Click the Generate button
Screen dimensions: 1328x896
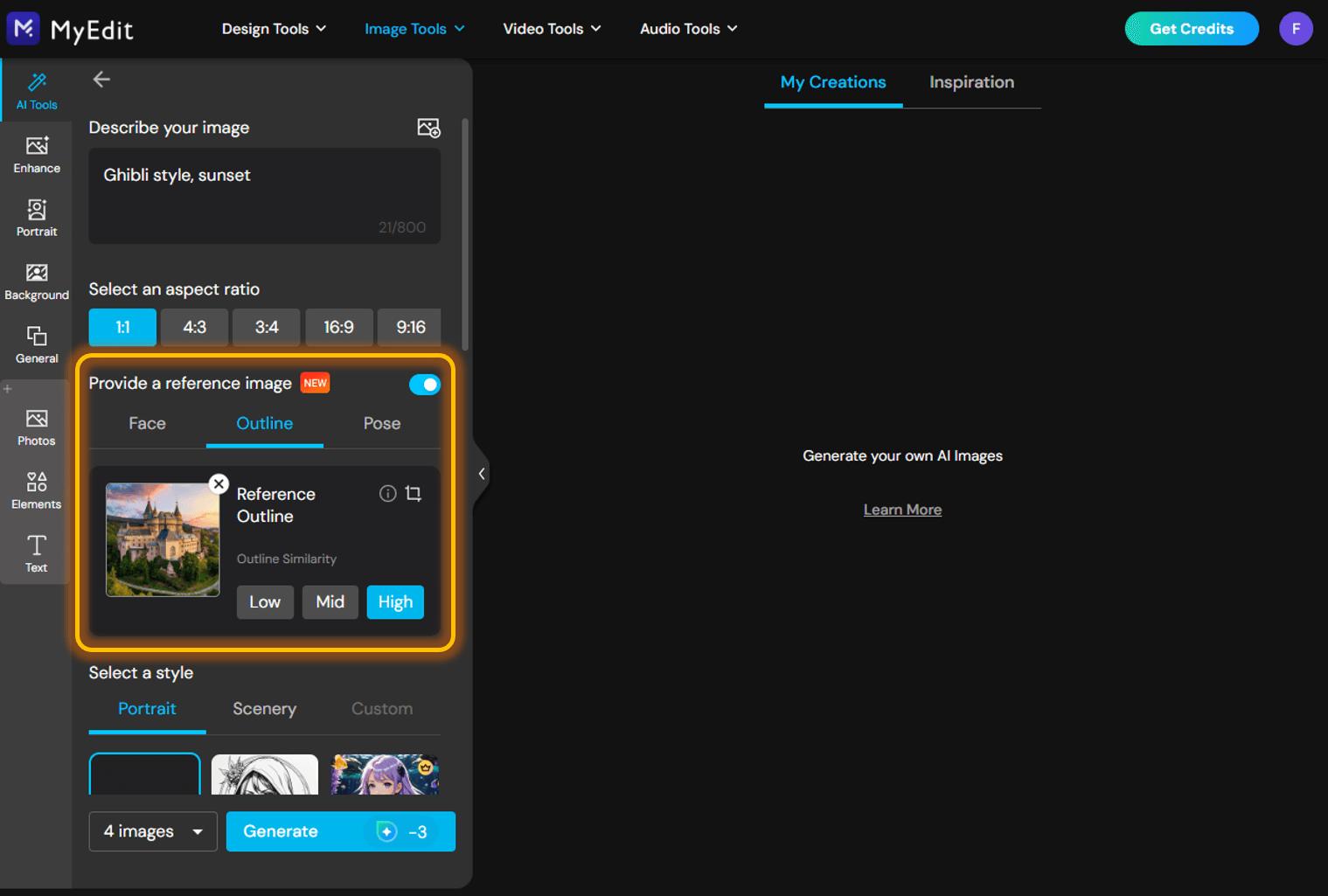point(341,831)
